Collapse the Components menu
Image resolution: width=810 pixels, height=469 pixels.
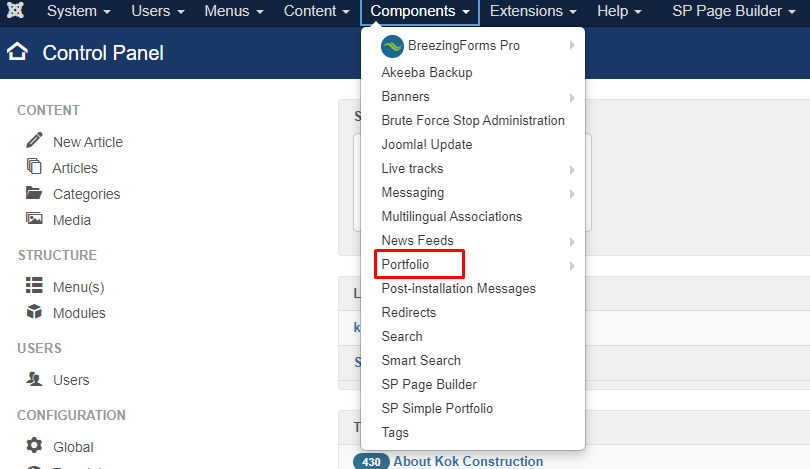420,11
